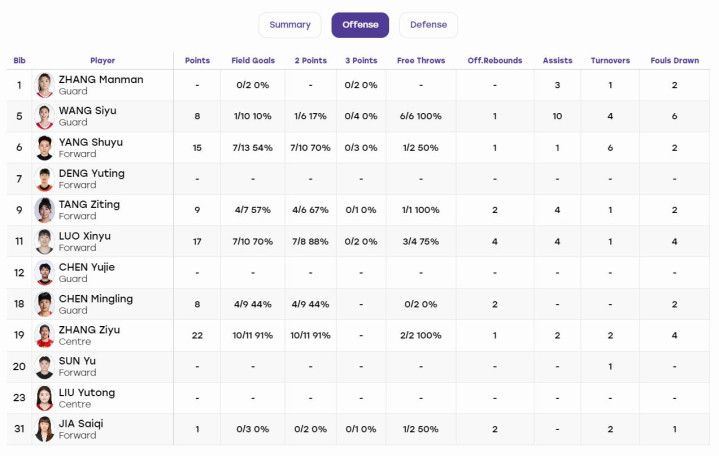Switch to the Summary tab
The height and width of the screenshot is (456, 719).
point(290,25)
